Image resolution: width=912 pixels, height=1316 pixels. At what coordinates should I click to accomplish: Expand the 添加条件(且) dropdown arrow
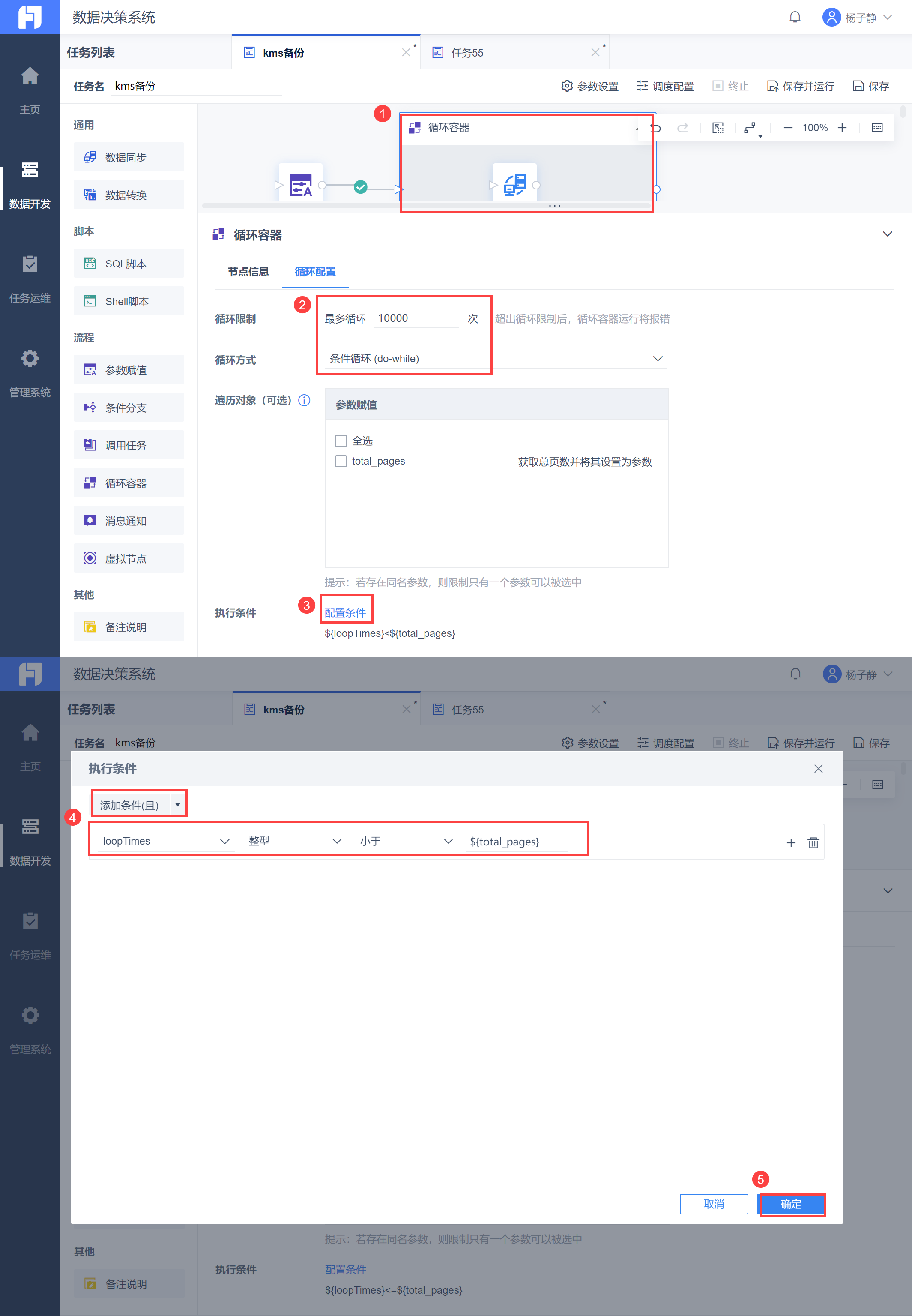click(x=178, y=805)
